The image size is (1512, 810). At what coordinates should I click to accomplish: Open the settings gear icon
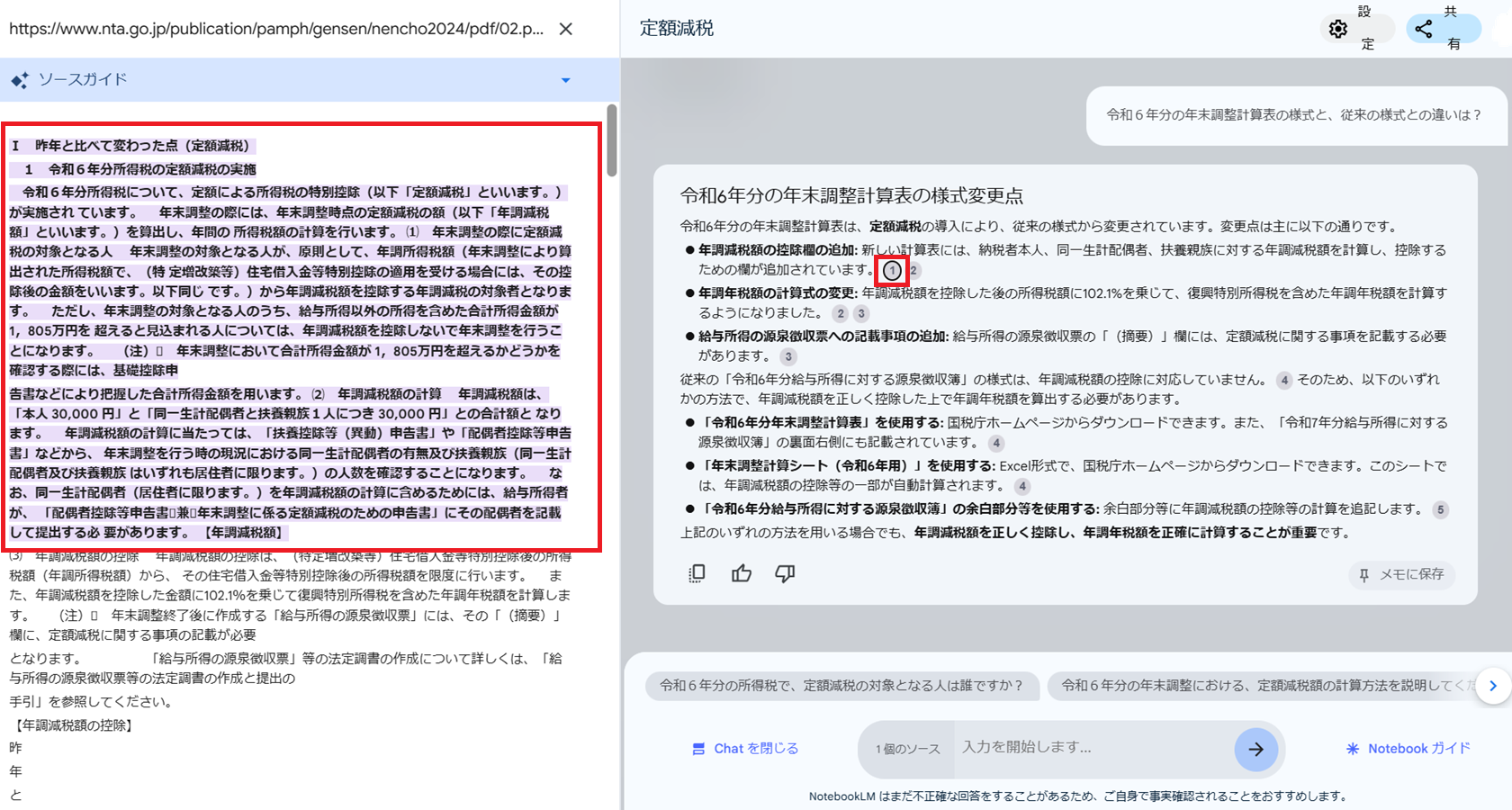[1338, 29]
